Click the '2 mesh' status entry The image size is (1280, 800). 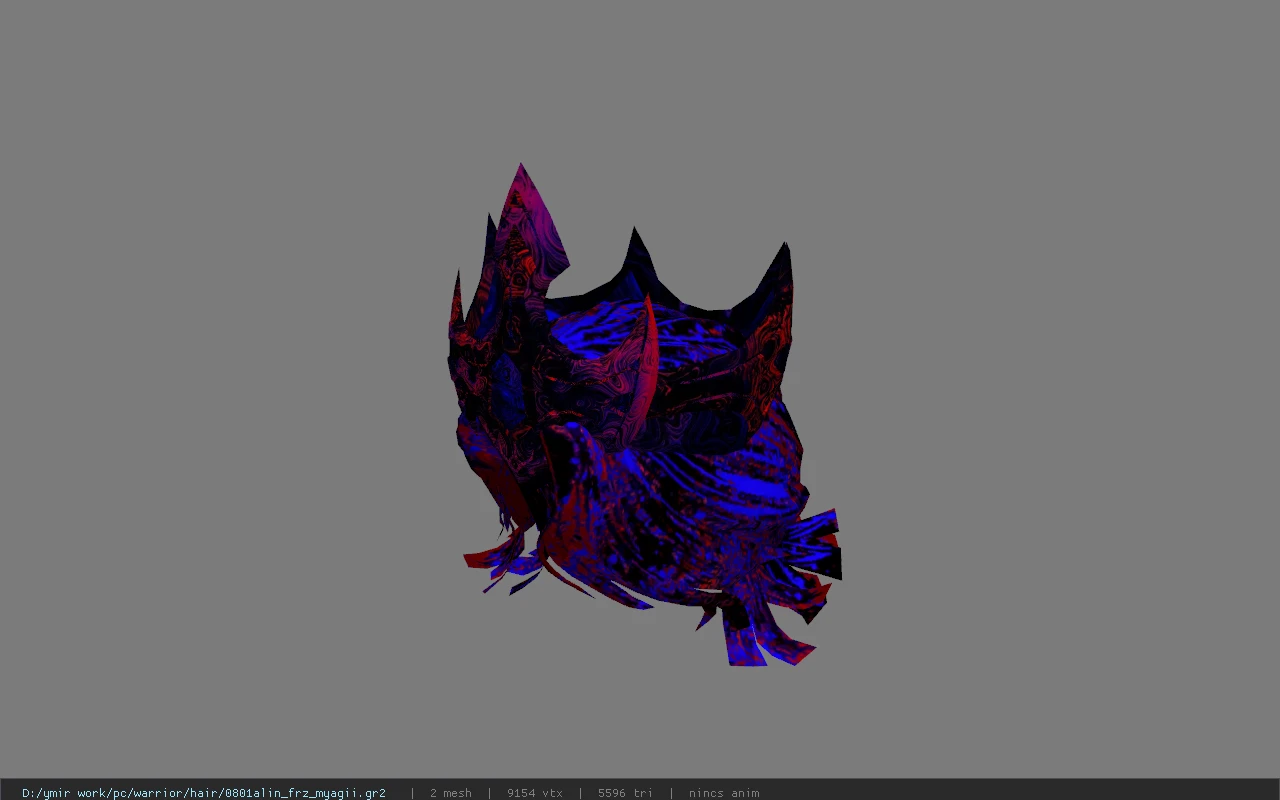[x=450, y=793]
